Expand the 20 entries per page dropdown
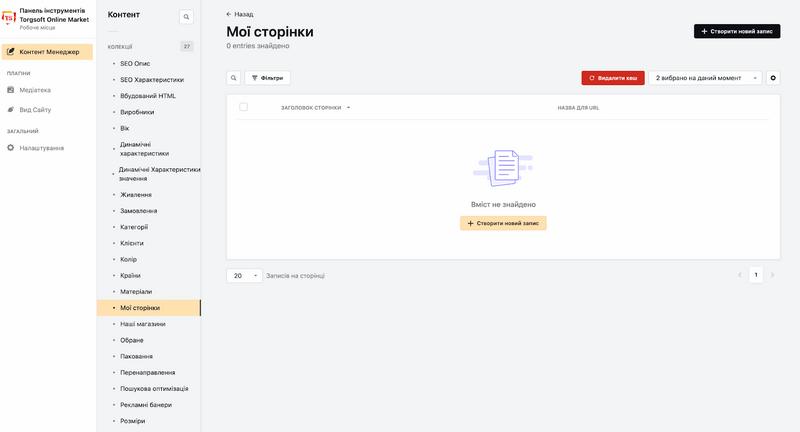800x432 pixels. click(x=244, y=275)
